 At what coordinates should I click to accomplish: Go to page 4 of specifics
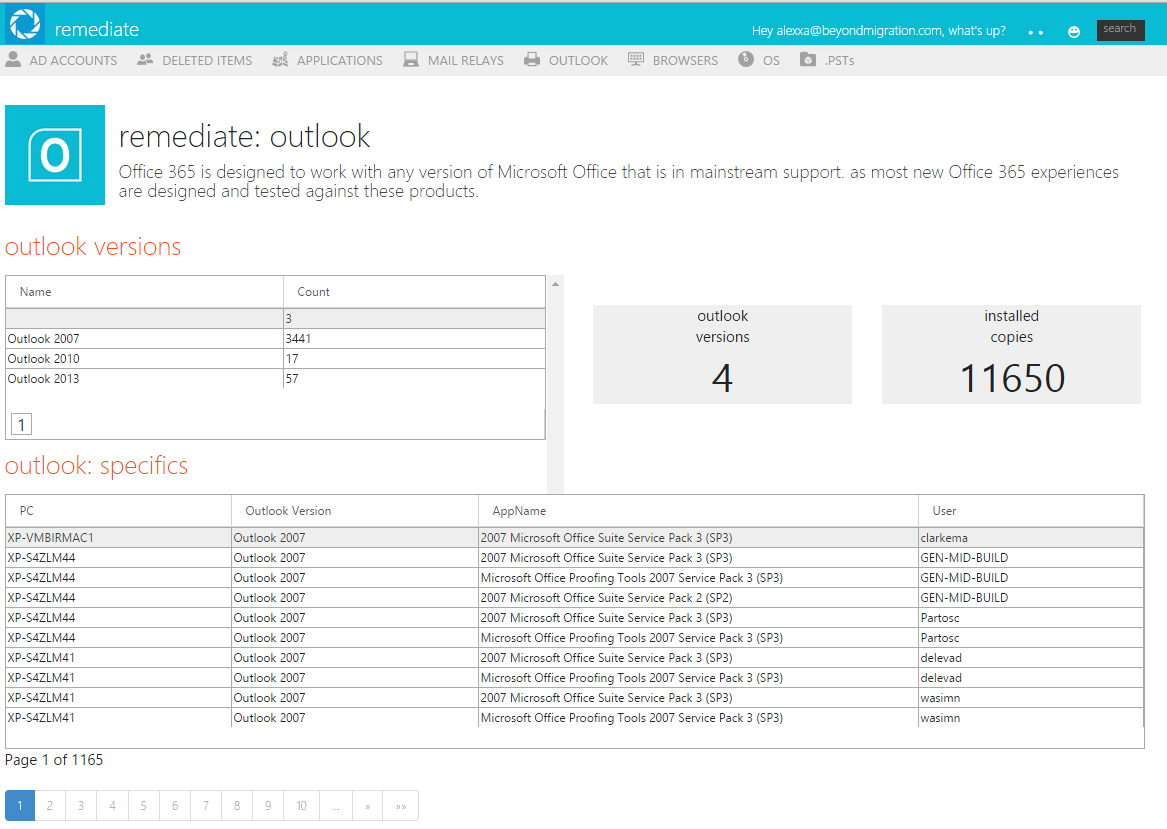pyautogui.click(x=112, y=806)
